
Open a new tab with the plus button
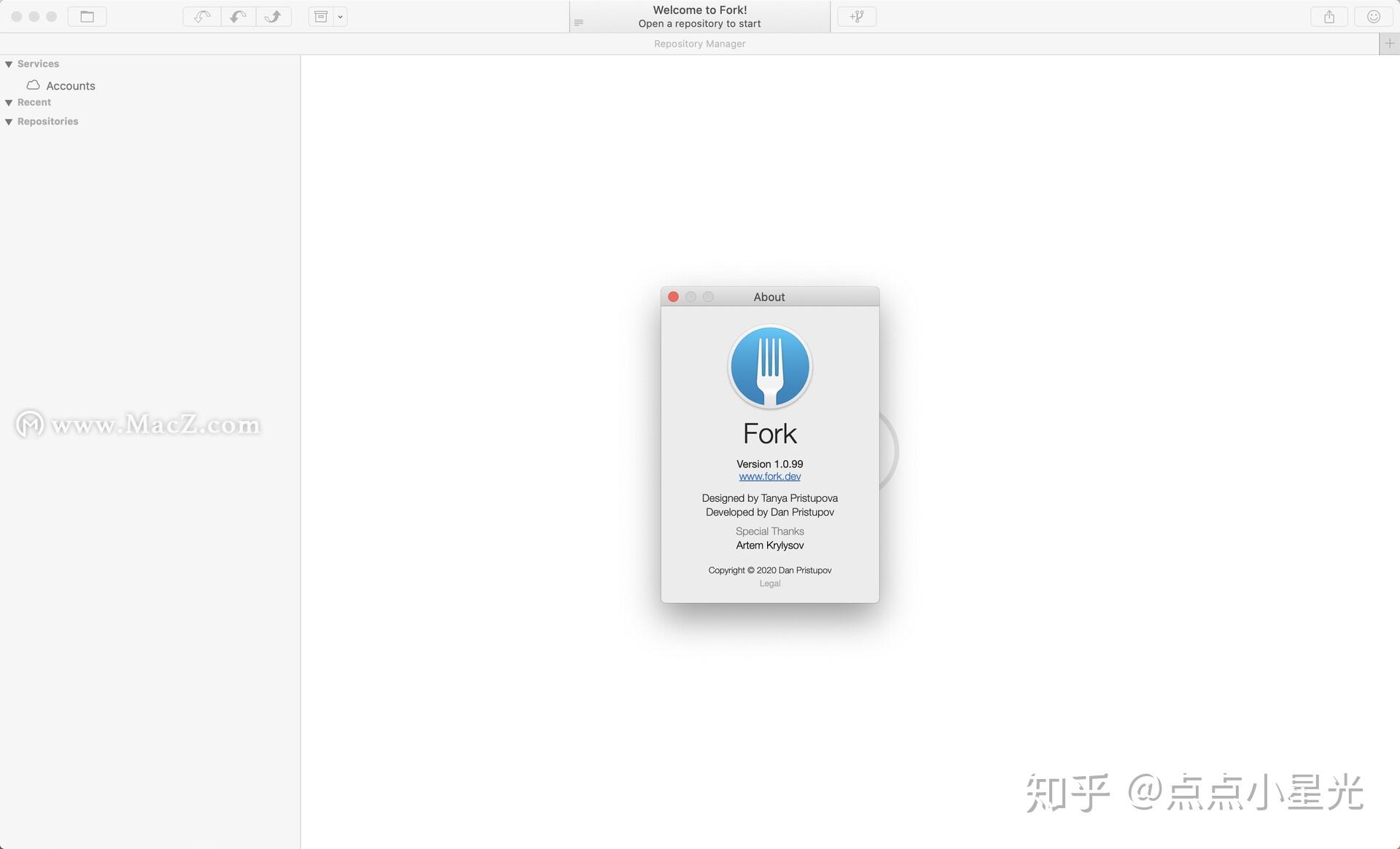[x=1390, y=44]
